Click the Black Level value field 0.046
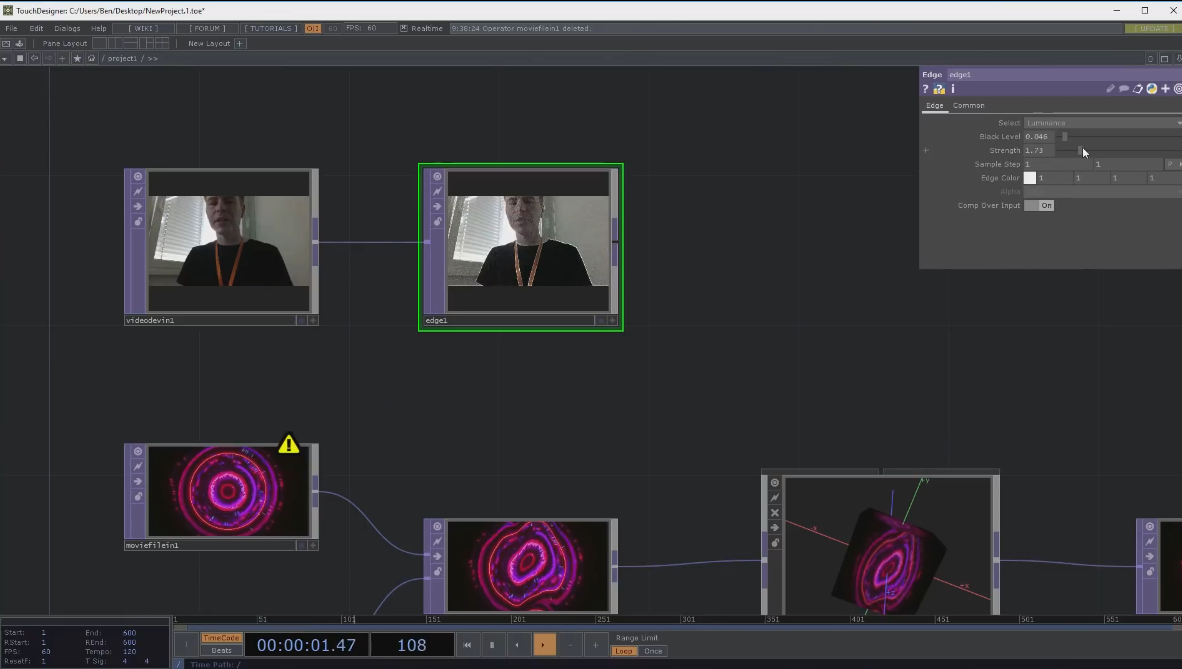This screenshot has width=1182, height=669. click(1039, 137)
